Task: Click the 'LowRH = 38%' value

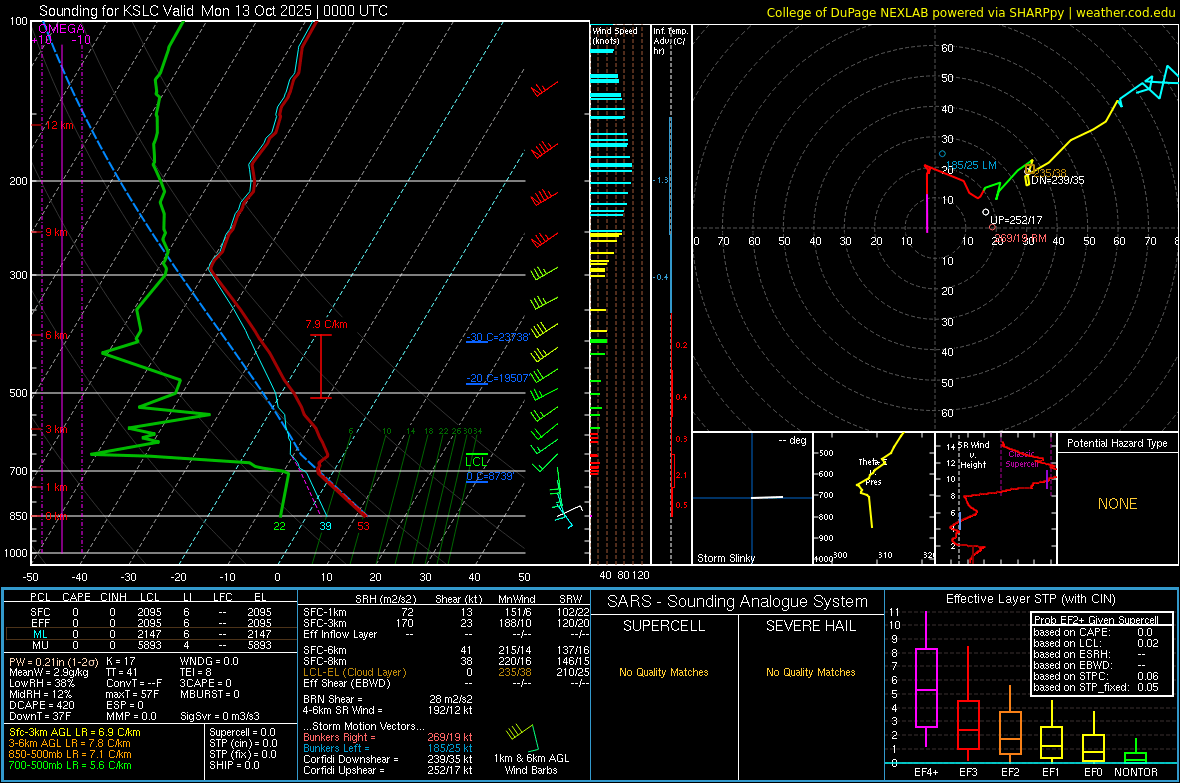Action: (42, 684)
